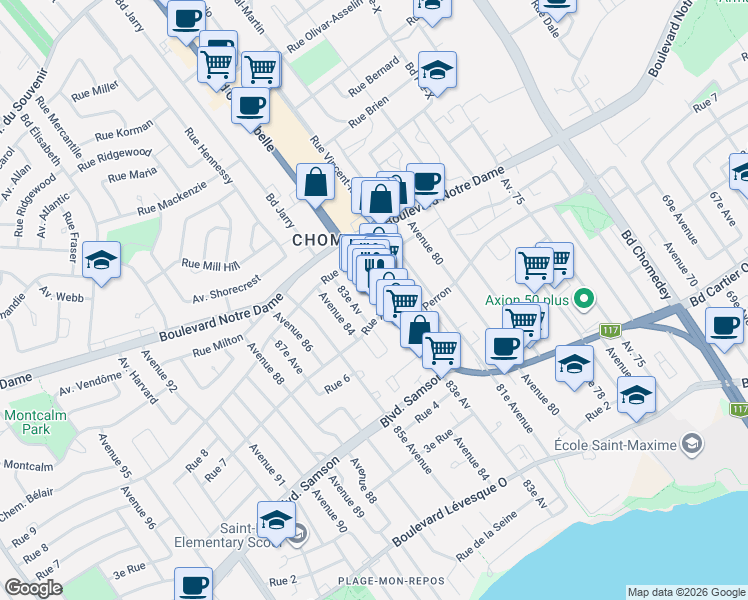The height and width of the screenshot is (600, 748).
Task: Click the Rue Milton street label
Action: click(x=218, y=345)
